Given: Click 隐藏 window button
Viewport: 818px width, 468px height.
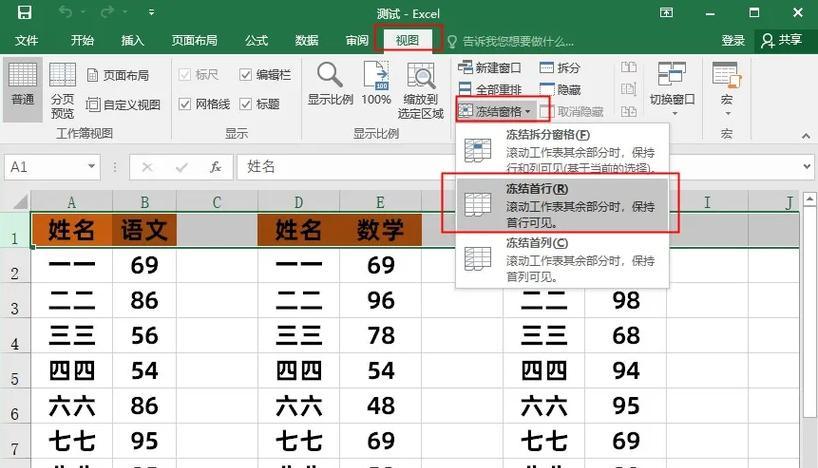Looking at the screenshot, I should pyautogui.click(x=560, y=89).
